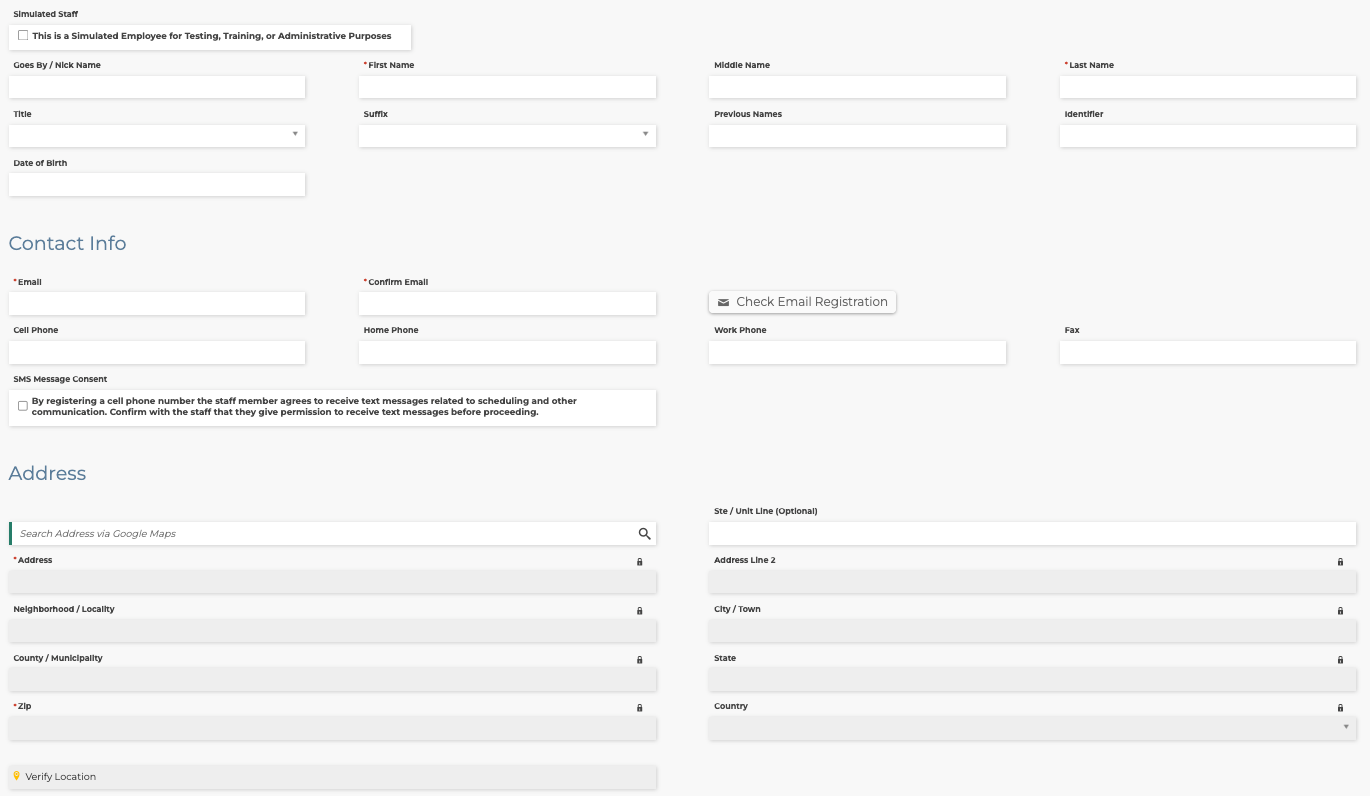Click the magnifier icon in address search
Image resolution: width=1370 pixels, height=796 pixels.
[644, 534]
